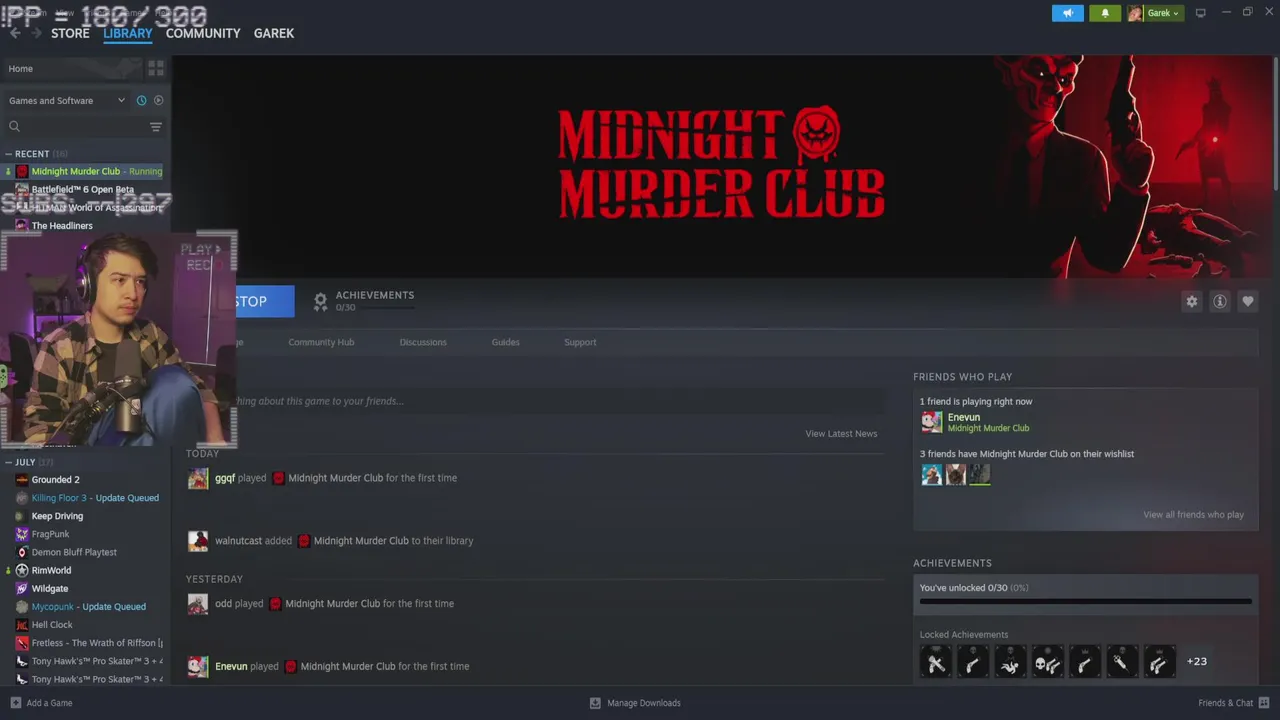Click the achievements 0% progress bar
The width and height of the screenshot is (1280, 720).
click(1085, 601)
